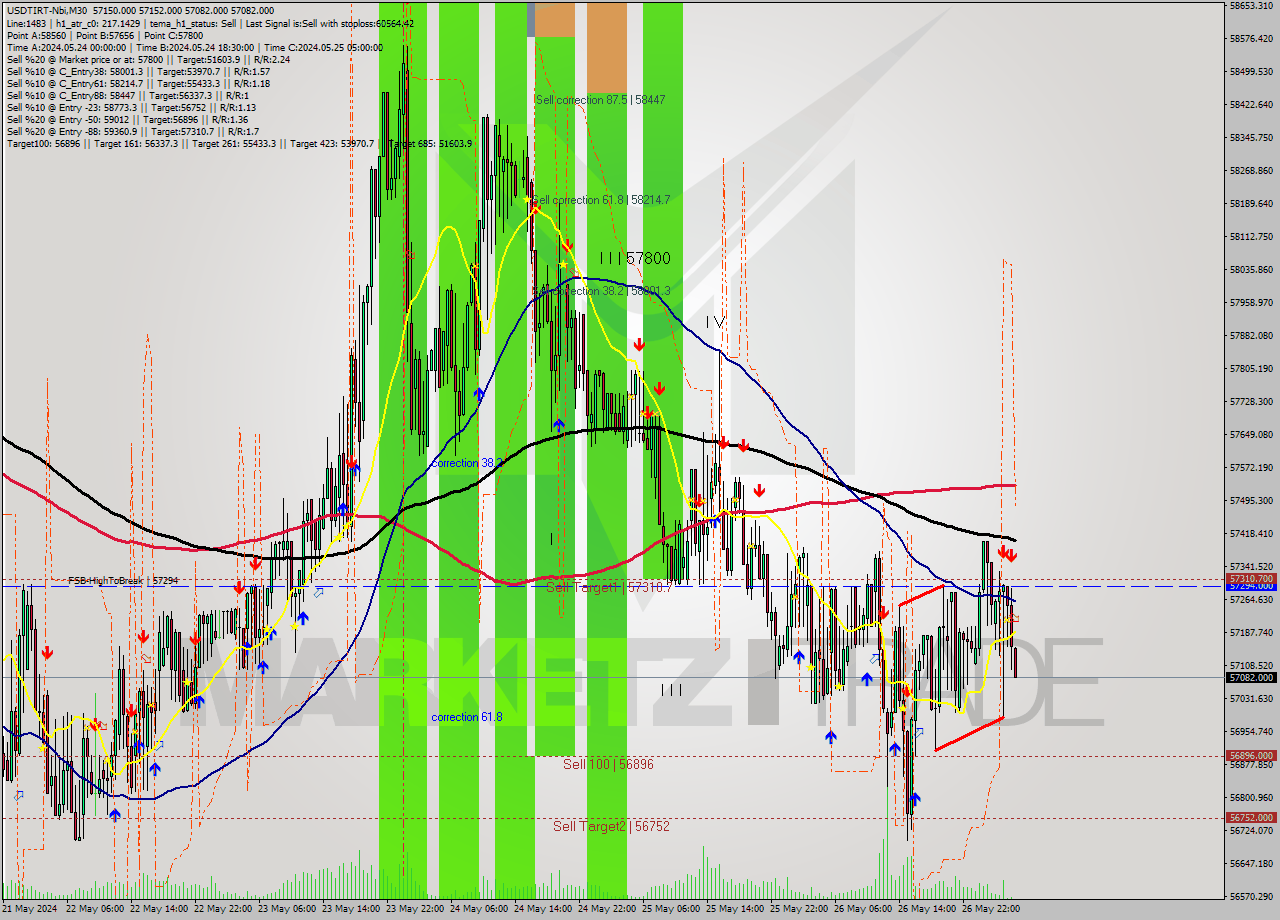Click the red price tag 57310.700
The width and height of the screenshot is (1280, 920).
[1250, 578]
